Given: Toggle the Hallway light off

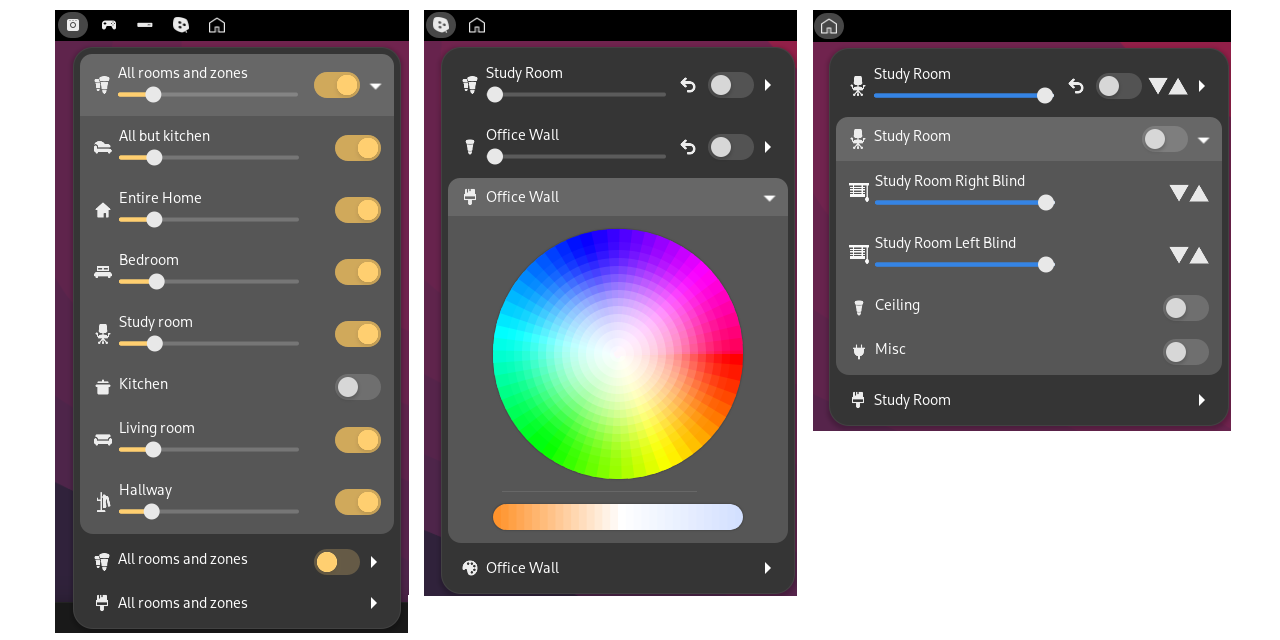Looking at the screenshot, I should 357,502.
